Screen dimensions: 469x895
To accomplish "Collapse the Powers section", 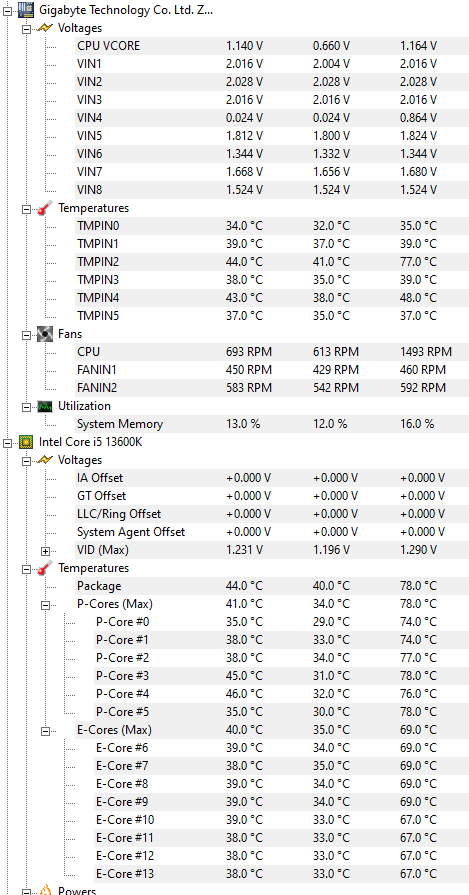I will pos(26,891).
